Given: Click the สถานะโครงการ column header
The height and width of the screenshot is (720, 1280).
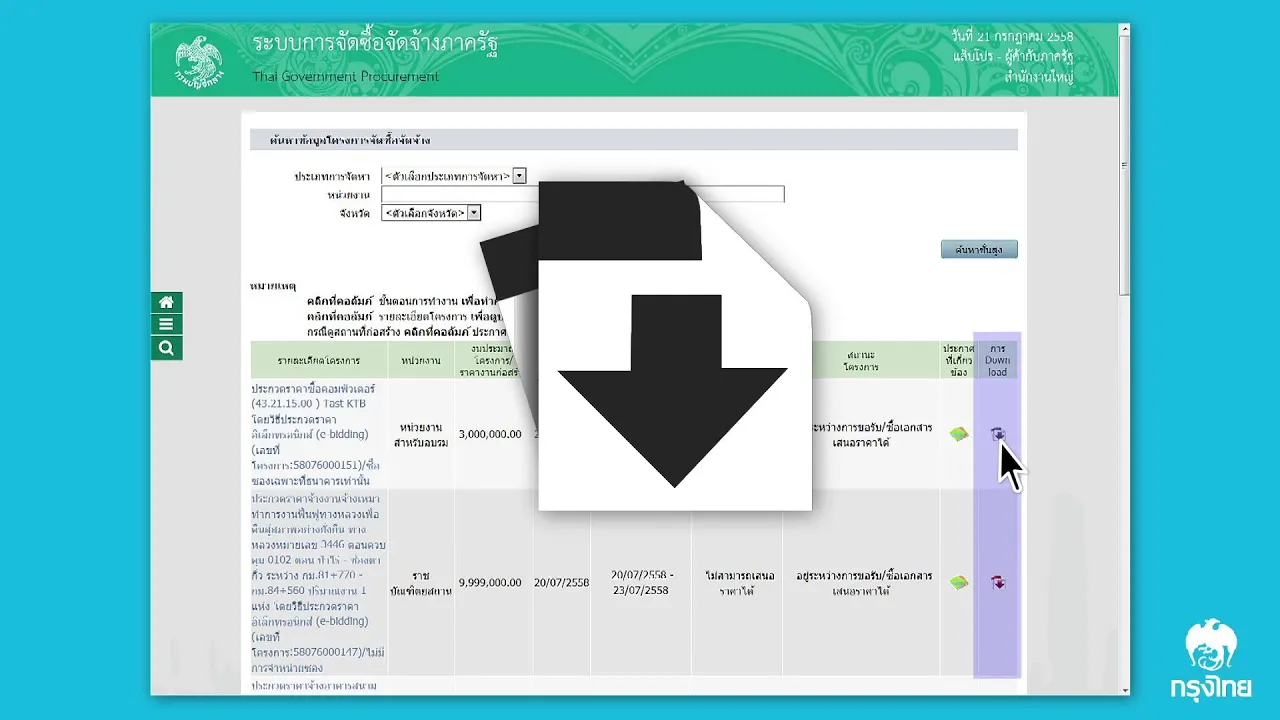Looking at the screenshot, I should pos(860,360).
